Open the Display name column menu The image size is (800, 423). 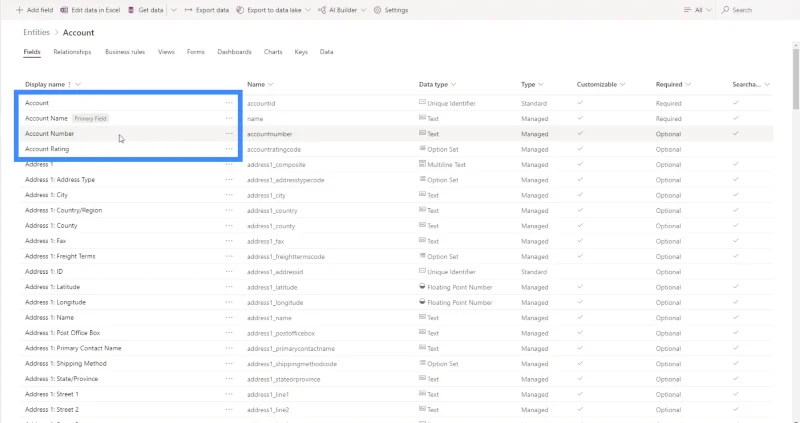click(x=78, y=85)
